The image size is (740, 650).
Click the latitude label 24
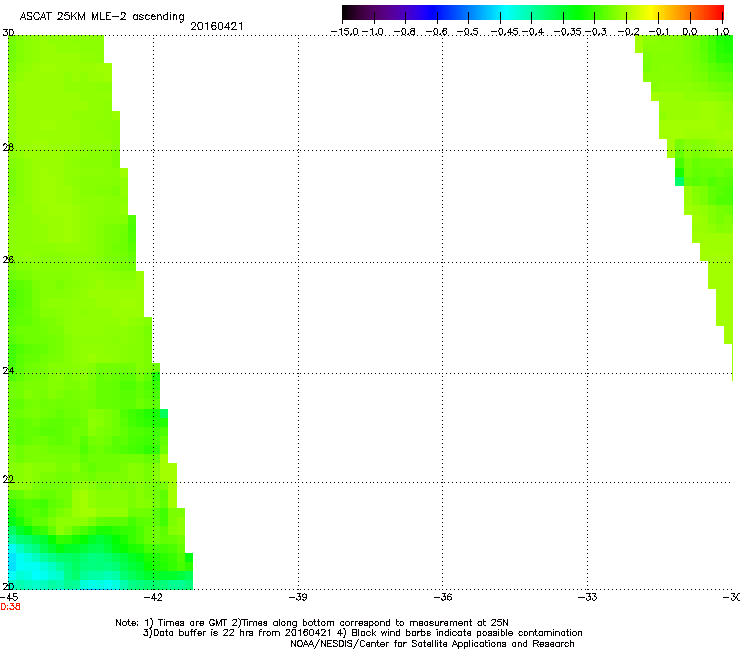(x=8, y=371)
